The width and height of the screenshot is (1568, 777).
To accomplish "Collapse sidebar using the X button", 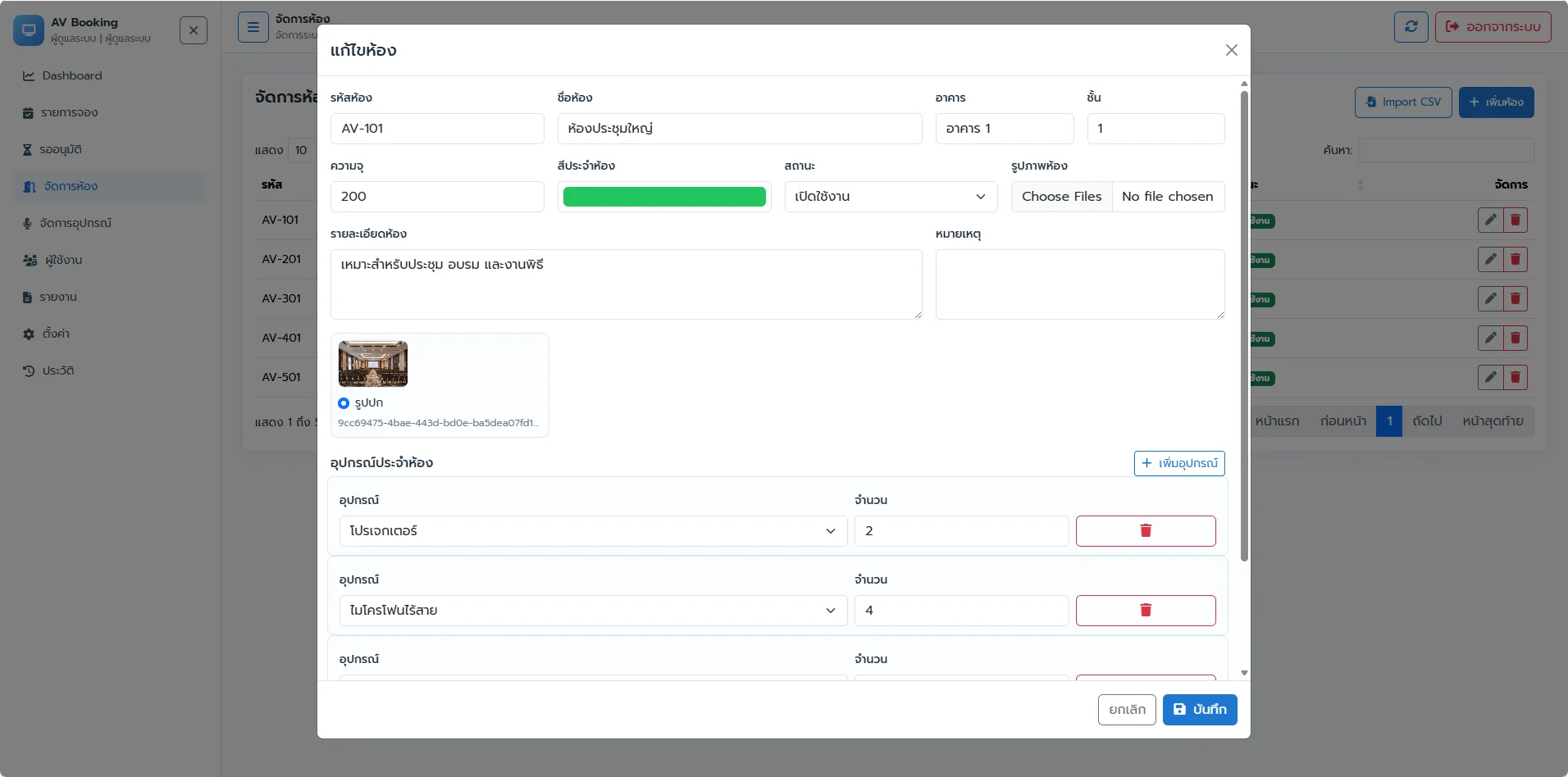I will pyautogui.click(x=194, y=30).
